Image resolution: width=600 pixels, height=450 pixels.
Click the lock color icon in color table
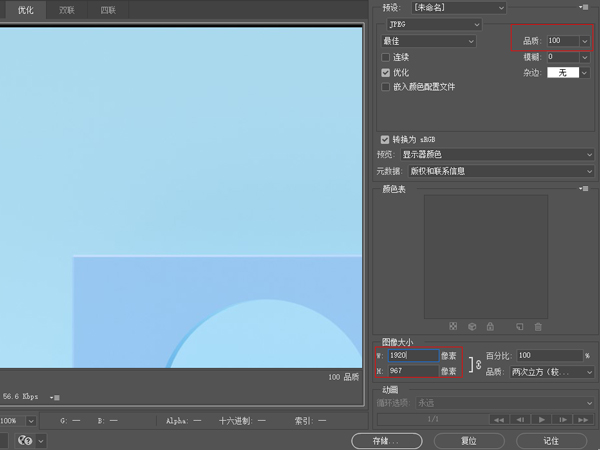point(490,326)
